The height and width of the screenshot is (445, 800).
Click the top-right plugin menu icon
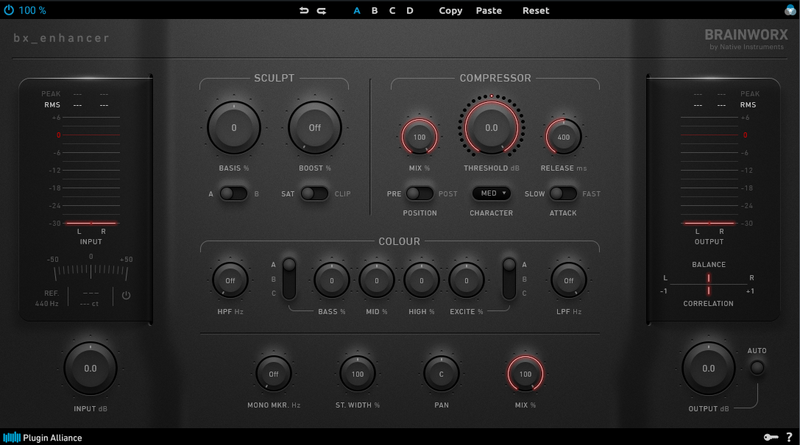click(790, 10)
